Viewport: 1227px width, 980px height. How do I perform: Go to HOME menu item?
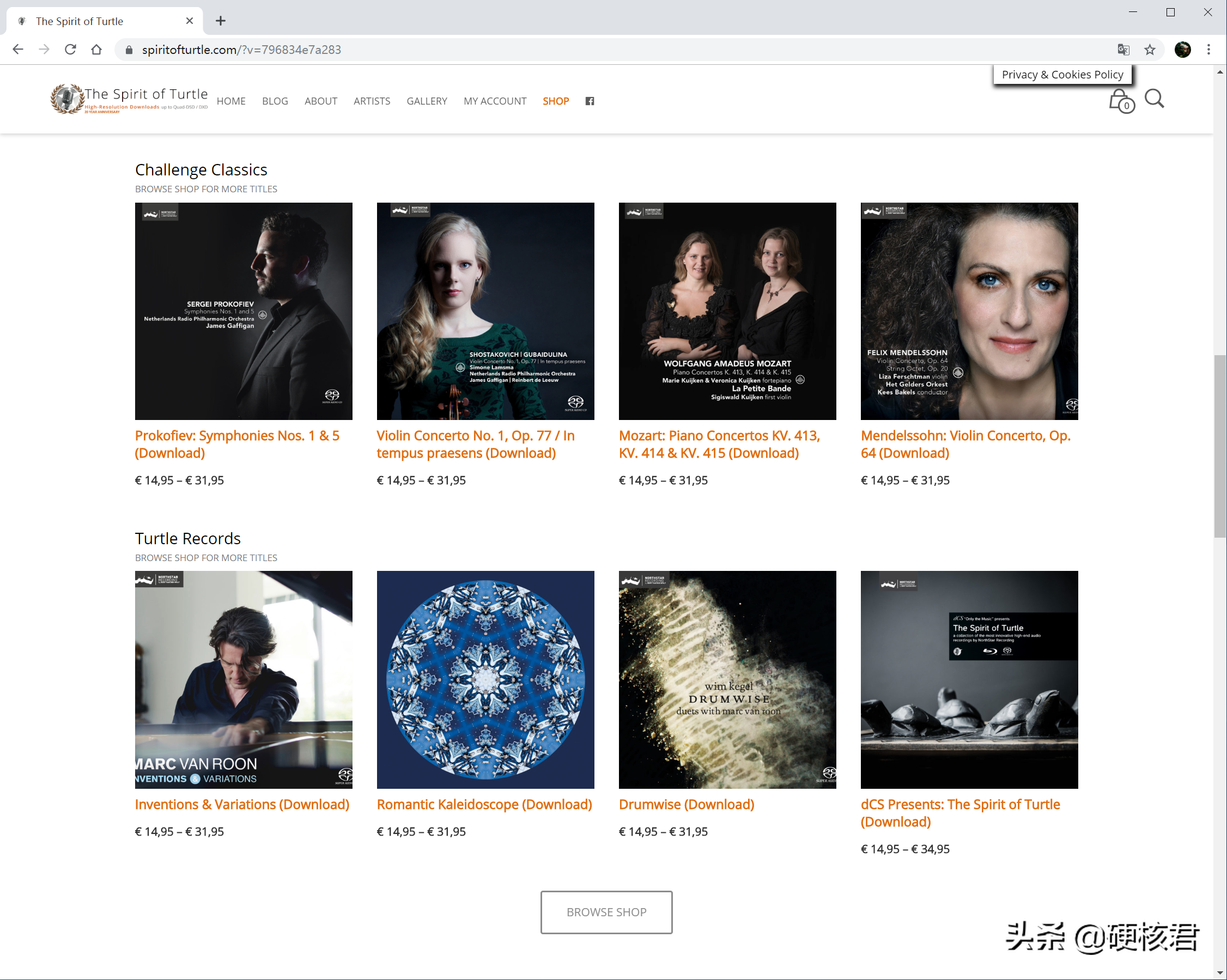[231, 101]
